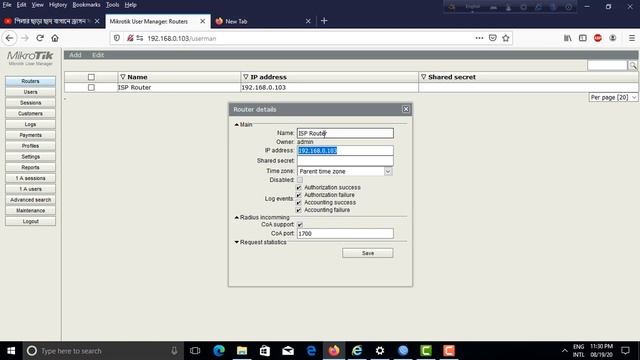Image resolution: width=640 pixels, height=360 pixels.
Task: Collapse the Radius incomming section
Action: point(237,218)
